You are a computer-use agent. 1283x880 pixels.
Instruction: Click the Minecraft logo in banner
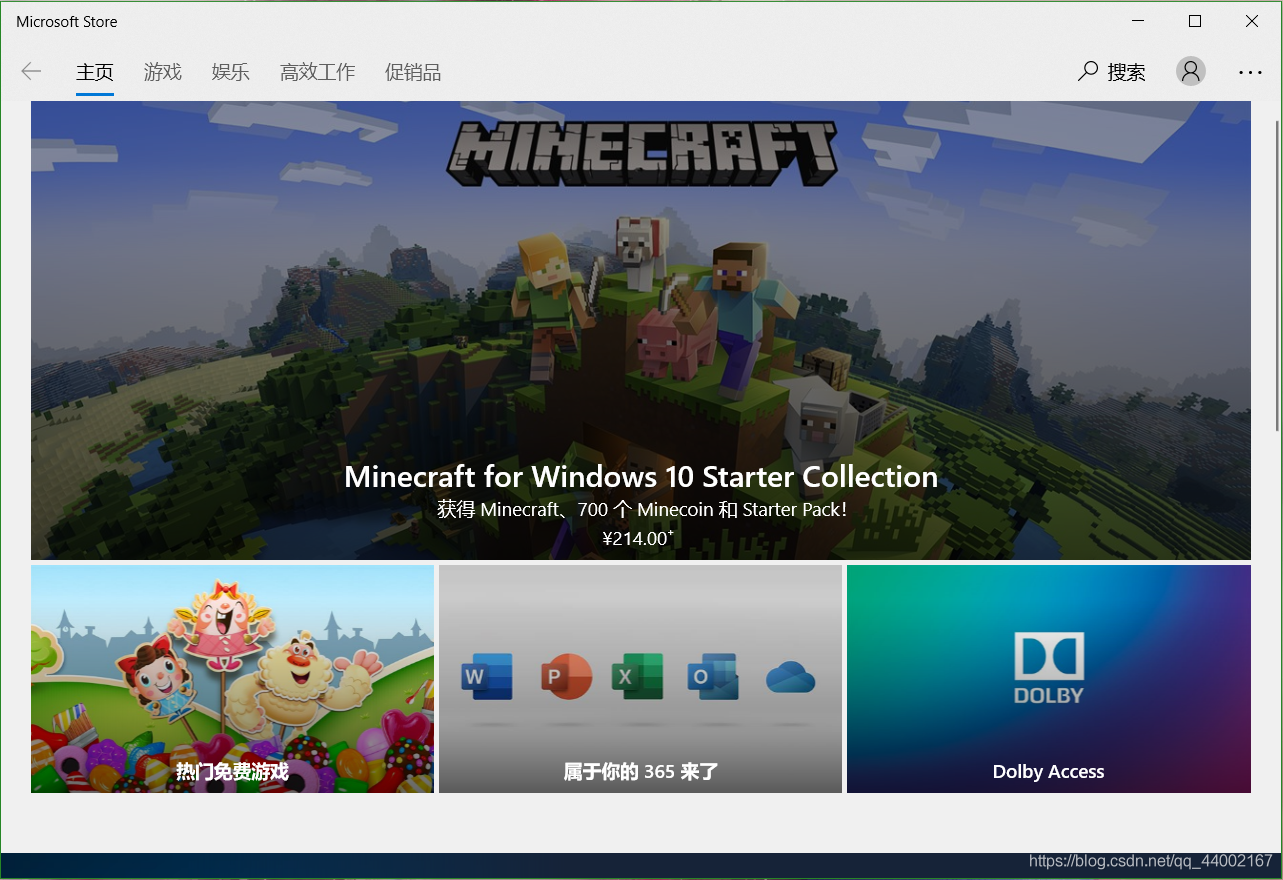point(641,153)
